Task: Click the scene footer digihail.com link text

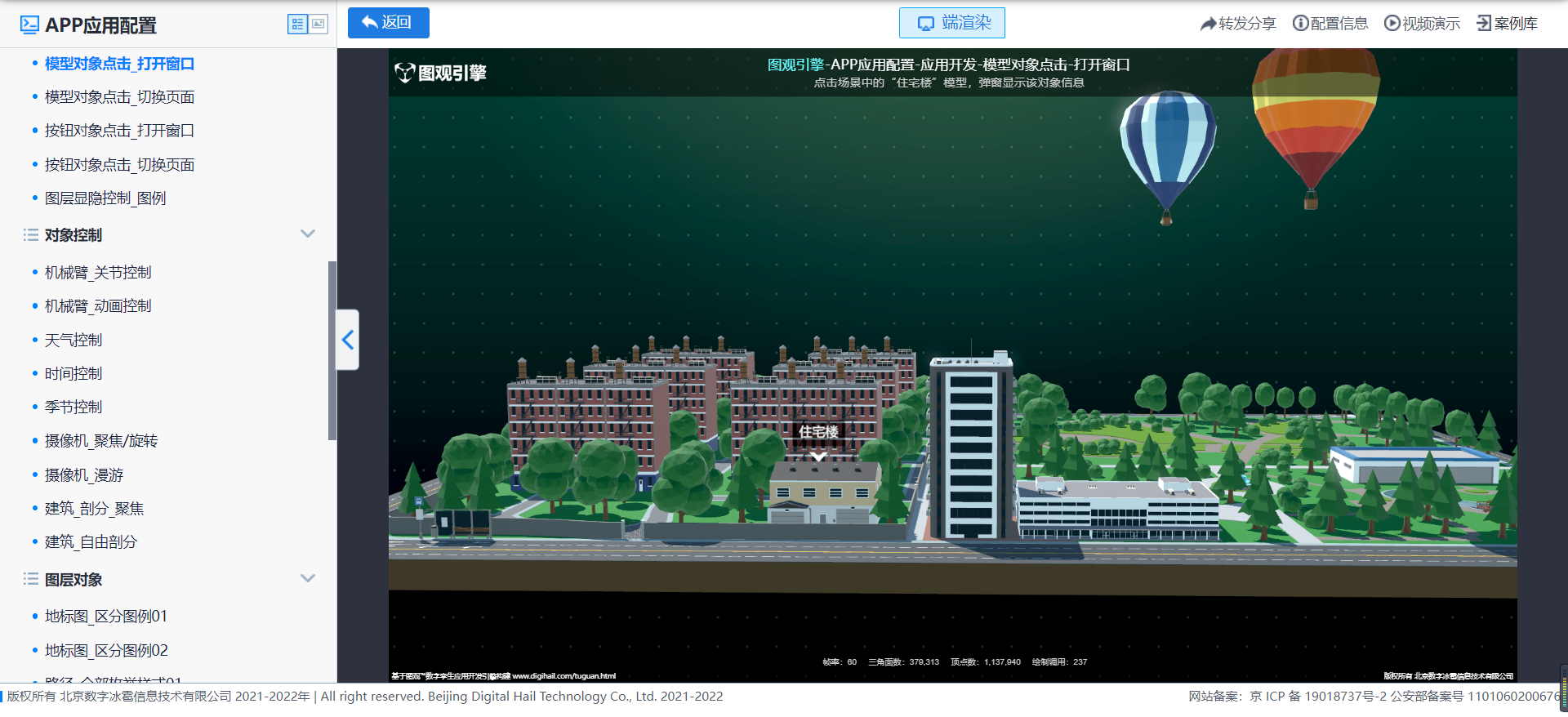Action: 564,676
